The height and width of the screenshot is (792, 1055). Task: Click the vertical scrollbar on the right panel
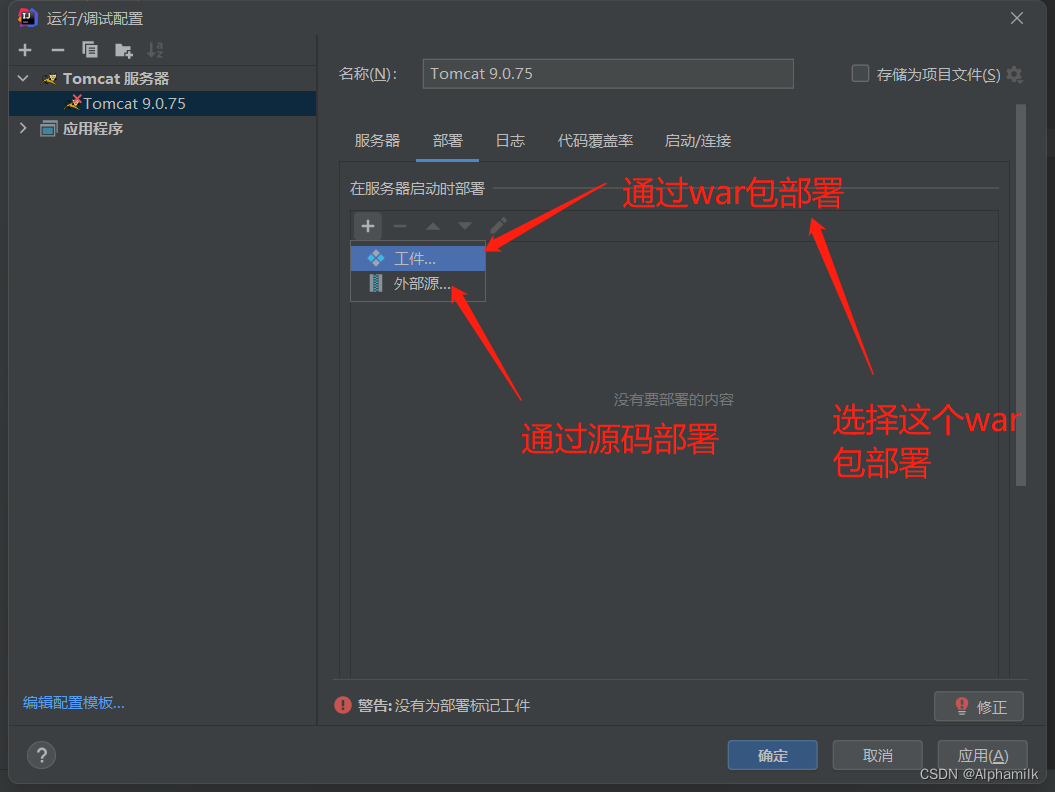tap(1021, 295)
